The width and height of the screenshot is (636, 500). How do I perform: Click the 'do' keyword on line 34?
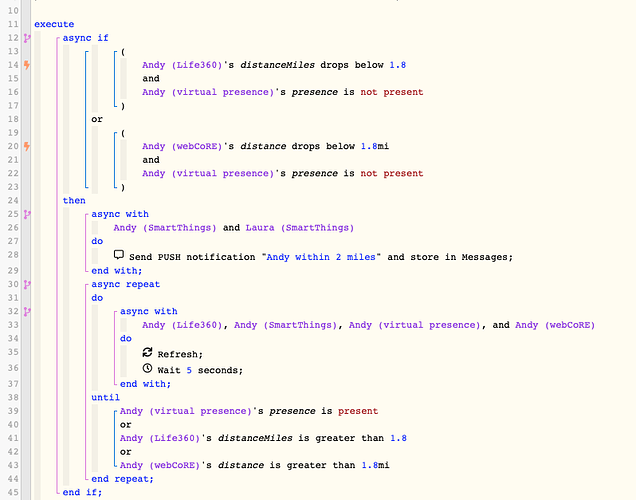(126, 339)
